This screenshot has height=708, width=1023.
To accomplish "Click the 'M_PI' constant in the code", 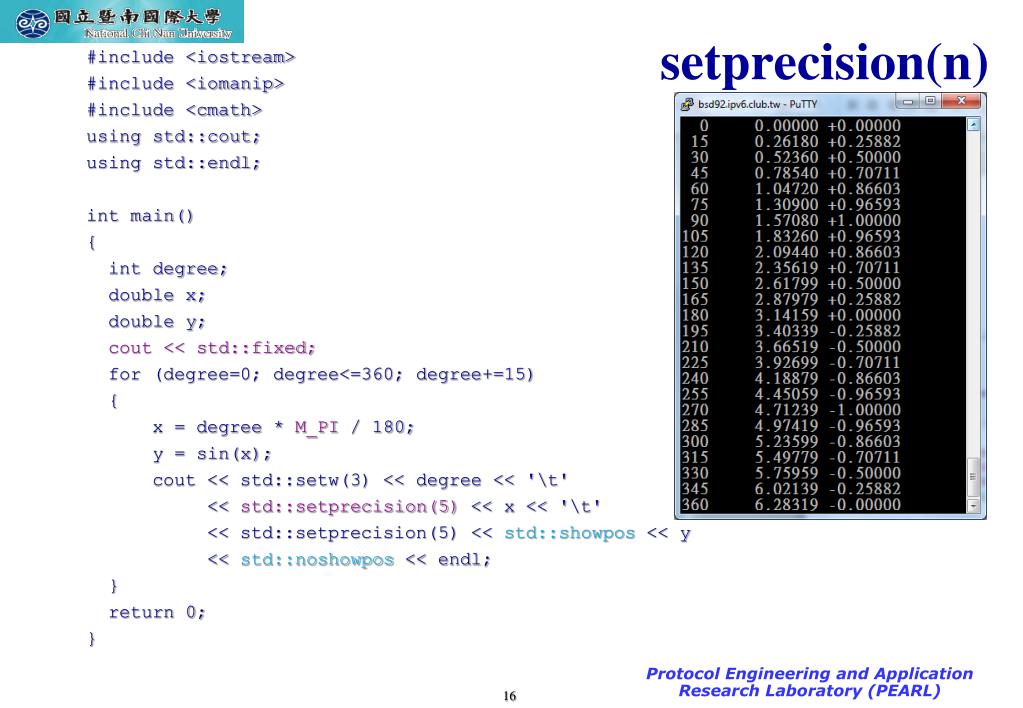I will (316, 427).
